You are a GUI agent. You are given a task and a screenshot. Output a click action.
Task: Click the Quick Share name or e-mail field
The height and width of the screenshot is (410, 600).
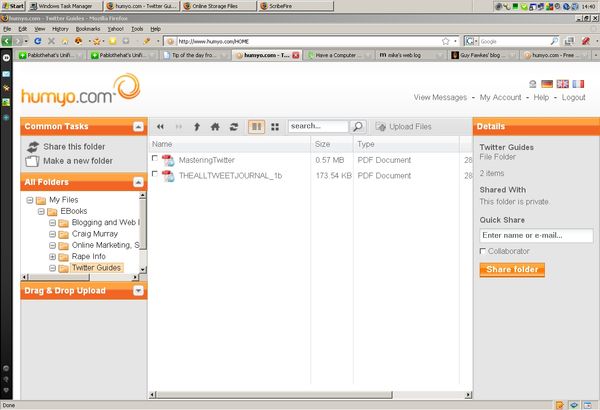[535, 236]
